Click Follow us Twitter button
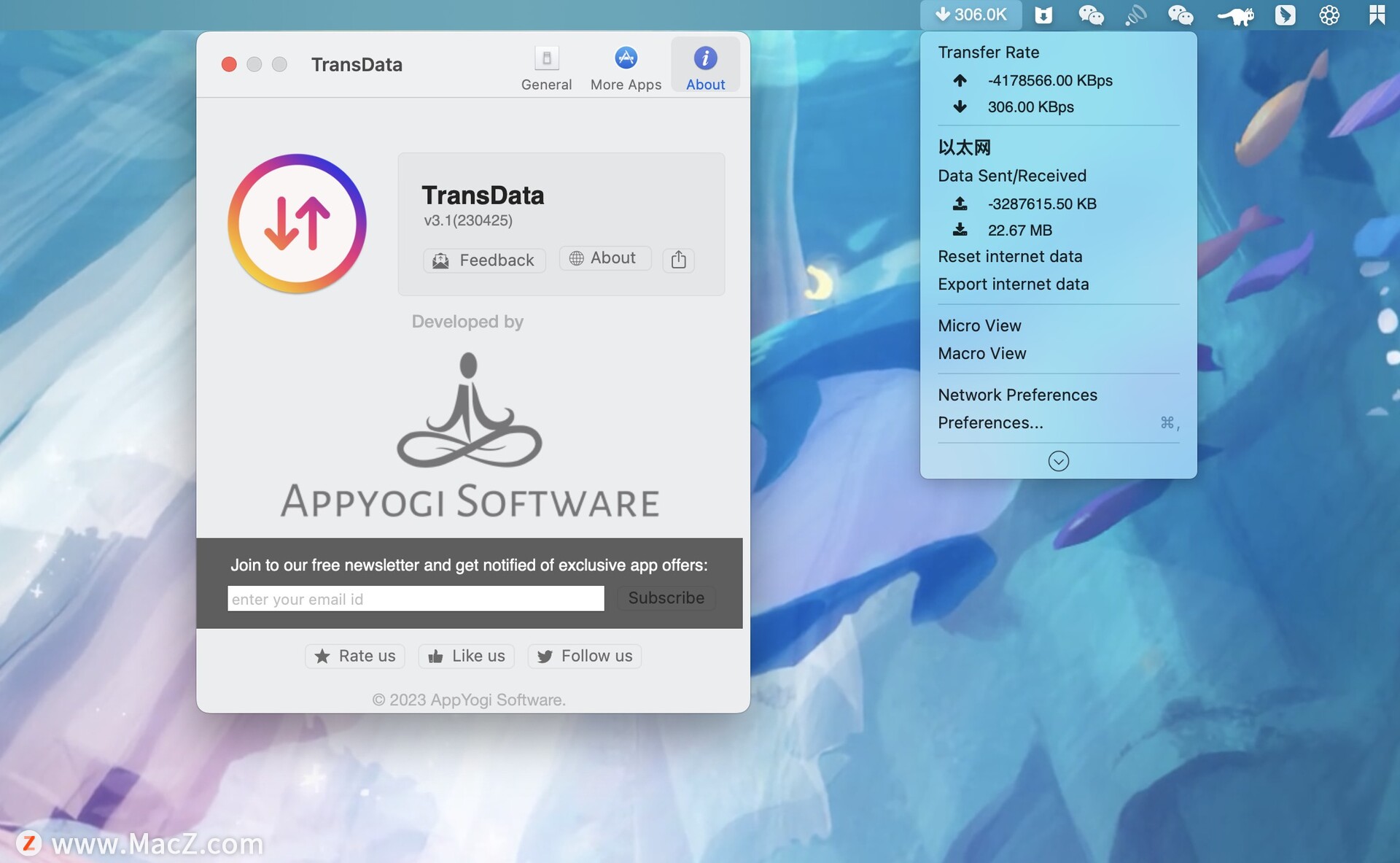 click(x=585, y=656)
